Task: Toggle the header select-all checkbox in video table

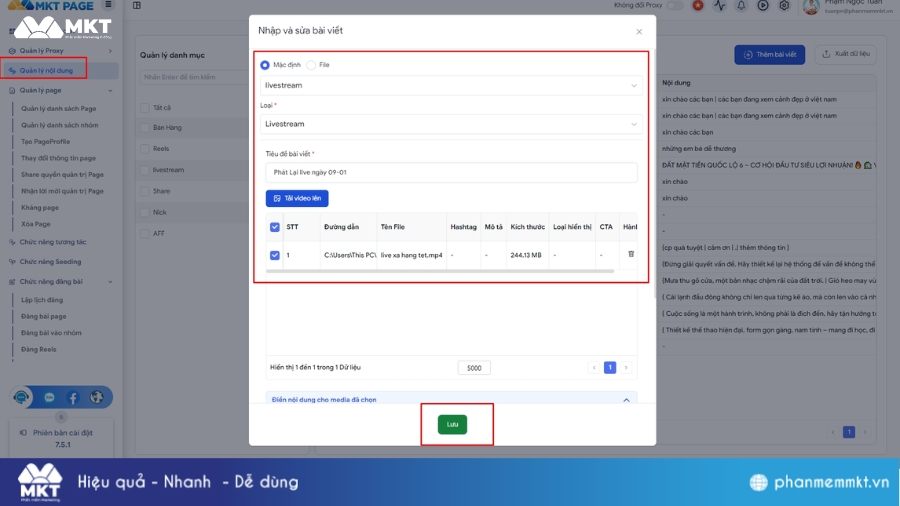Action: point(275,227)
